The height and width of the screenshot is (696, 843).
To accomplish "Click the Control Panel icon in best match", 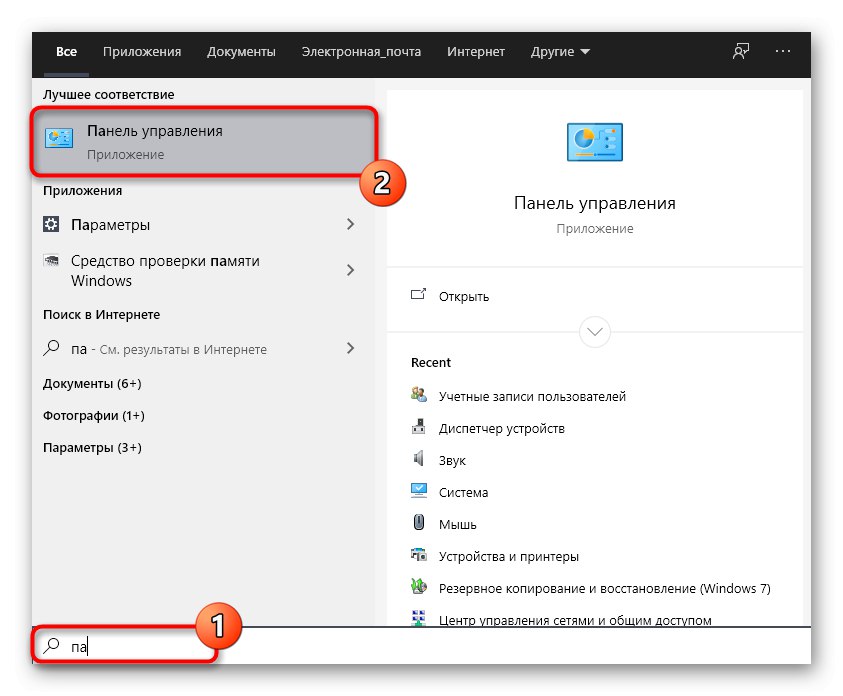I will tap(59, 140).
